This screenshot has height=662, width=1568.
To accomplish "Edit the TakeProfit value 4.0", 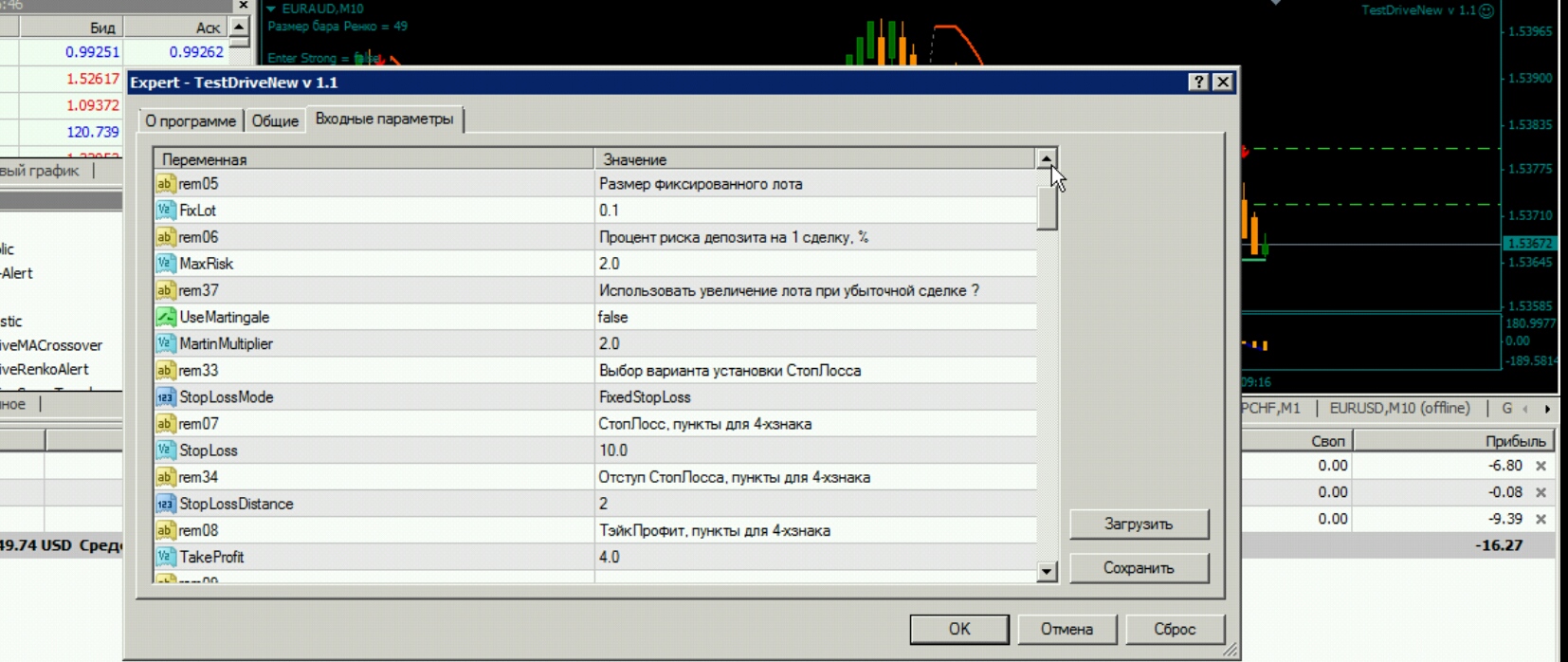I will 815,557.
